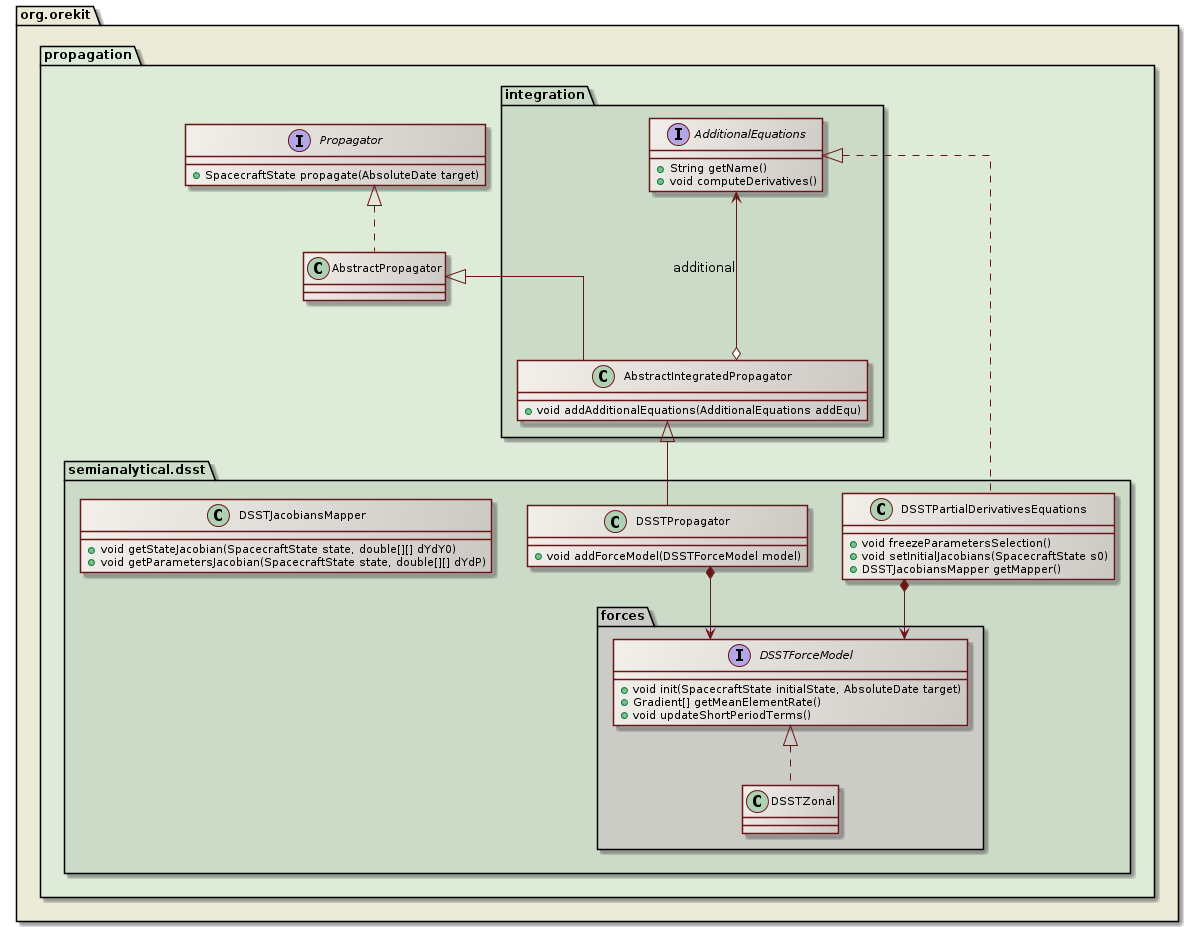Click the class icon on DSSTPropagator
This screenshot has width=1194, height=927.
[x=615, y=521]
